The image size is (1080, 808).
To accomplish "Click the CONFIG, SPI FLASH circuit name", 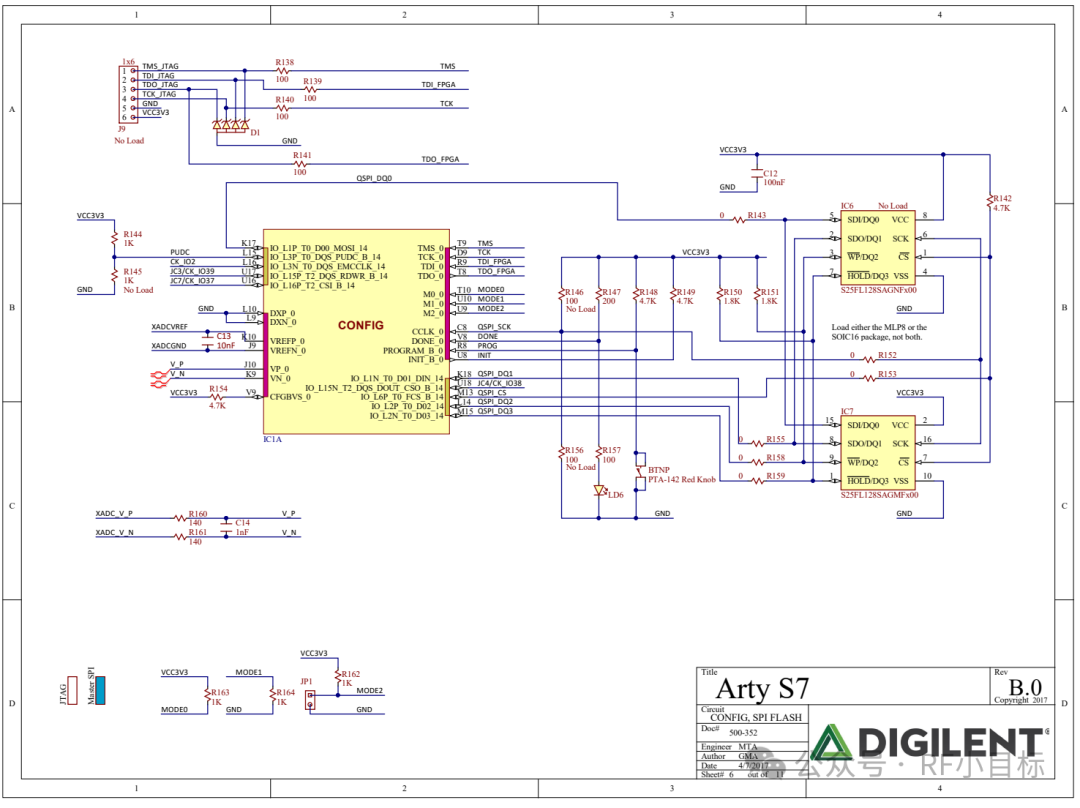I will coord(756,717).
